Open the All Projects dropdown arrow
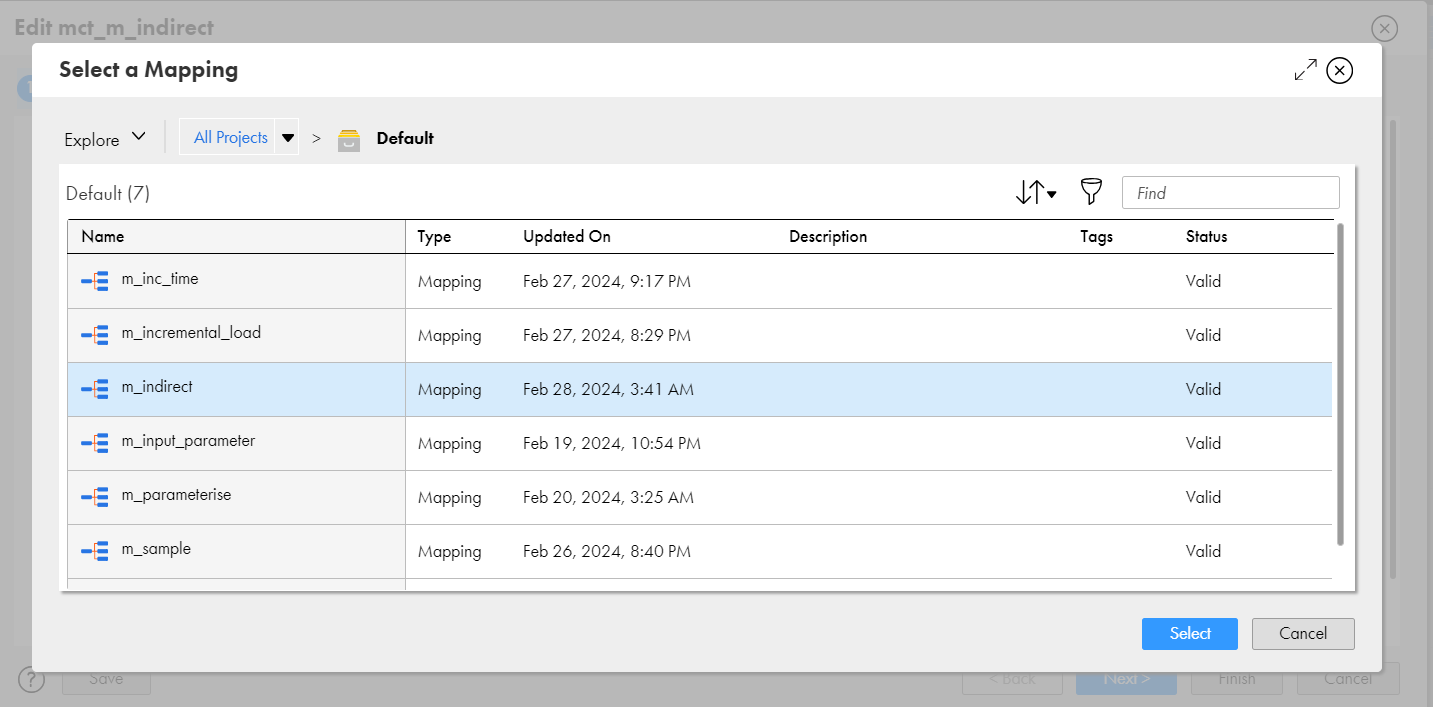The image size is (1433, 707). tap(288, 138)
